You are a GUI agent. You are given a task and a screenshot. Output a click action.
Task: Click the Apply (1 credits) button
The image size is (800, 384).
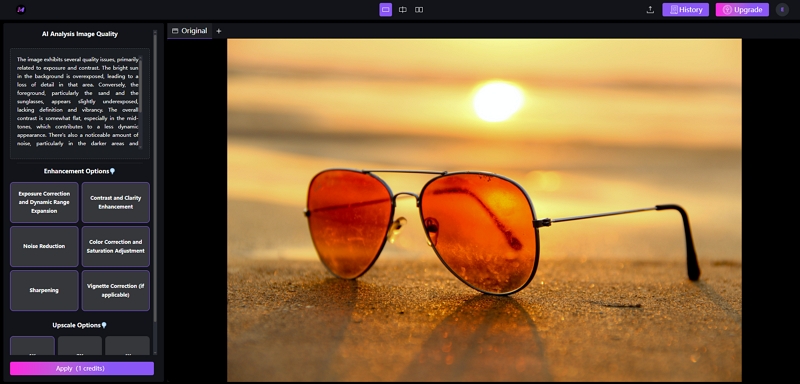pyautogui.click(x=82, y=368)
